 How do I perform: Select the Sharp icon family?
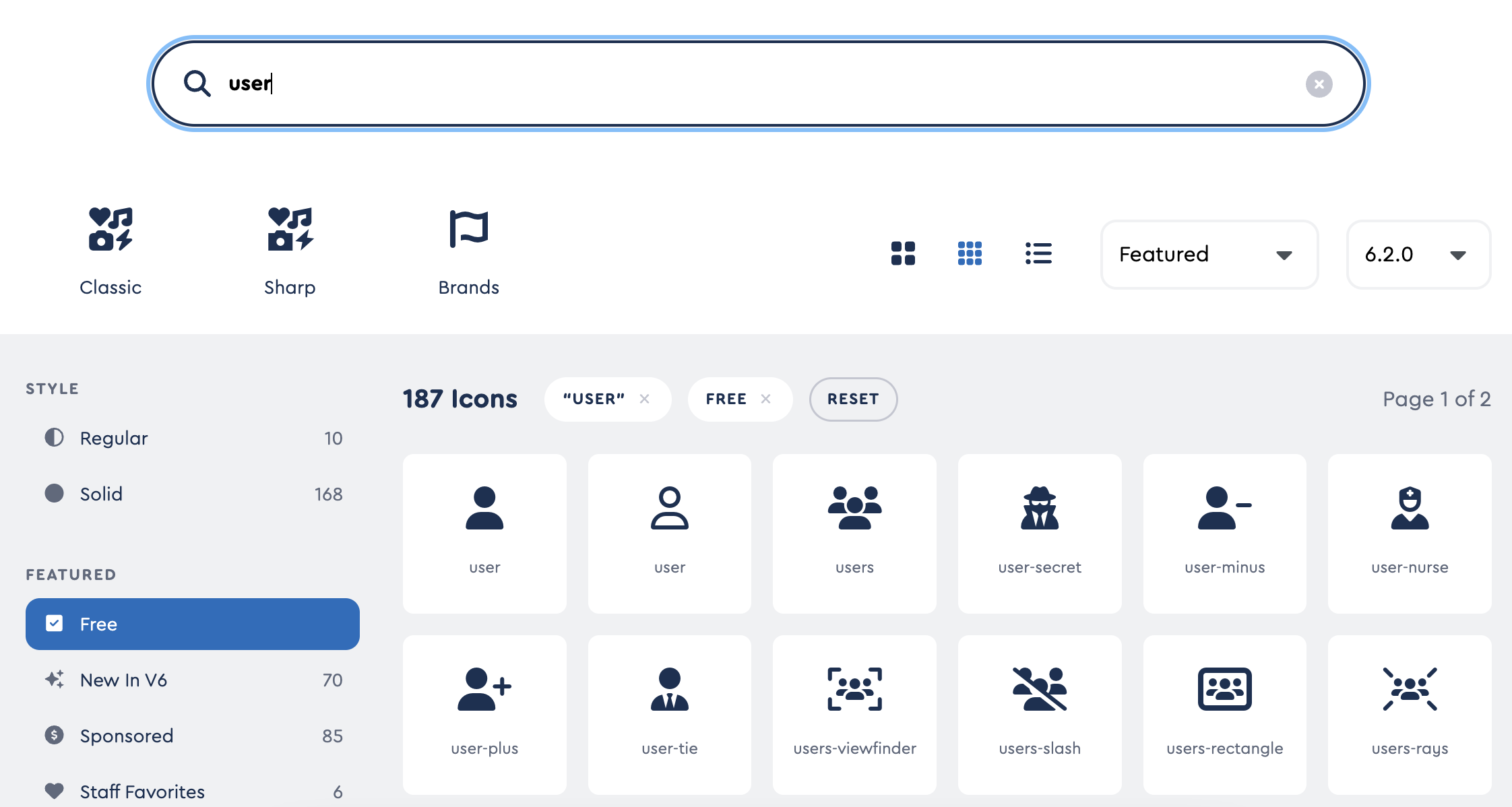tap(290, 251)
